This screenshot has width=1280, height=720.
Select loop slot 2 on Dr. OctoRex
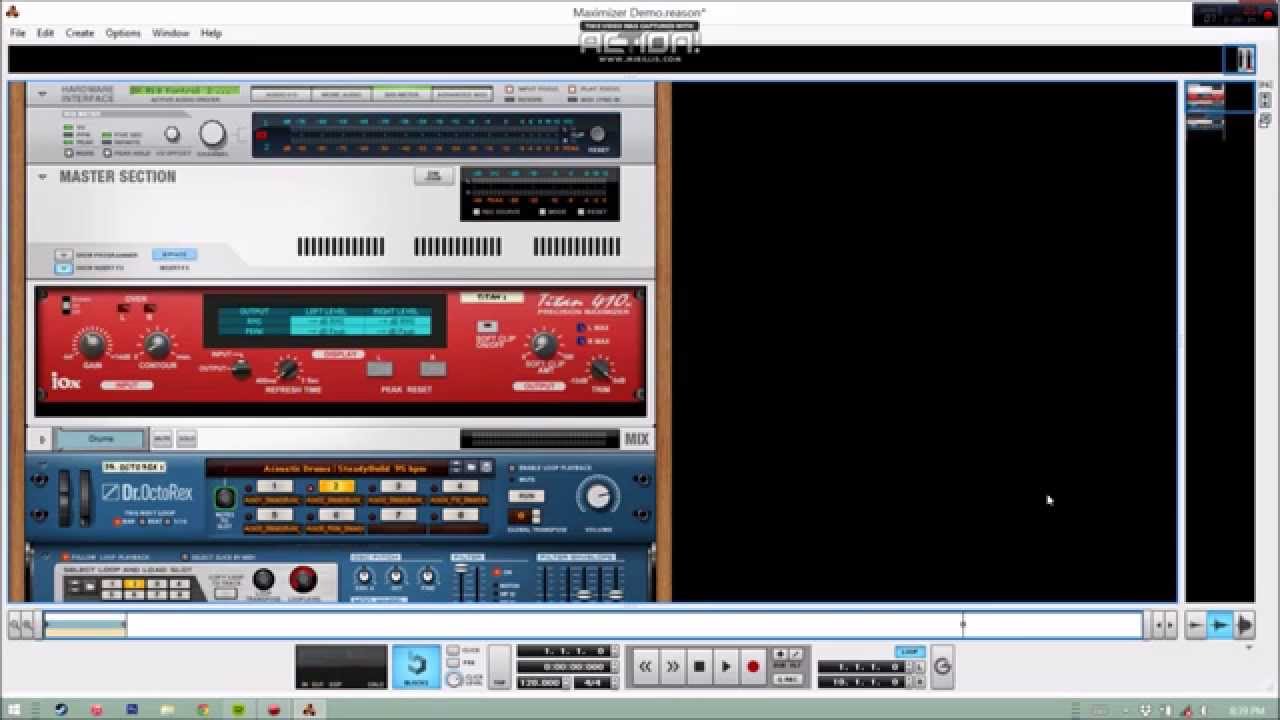coord(336,487)
